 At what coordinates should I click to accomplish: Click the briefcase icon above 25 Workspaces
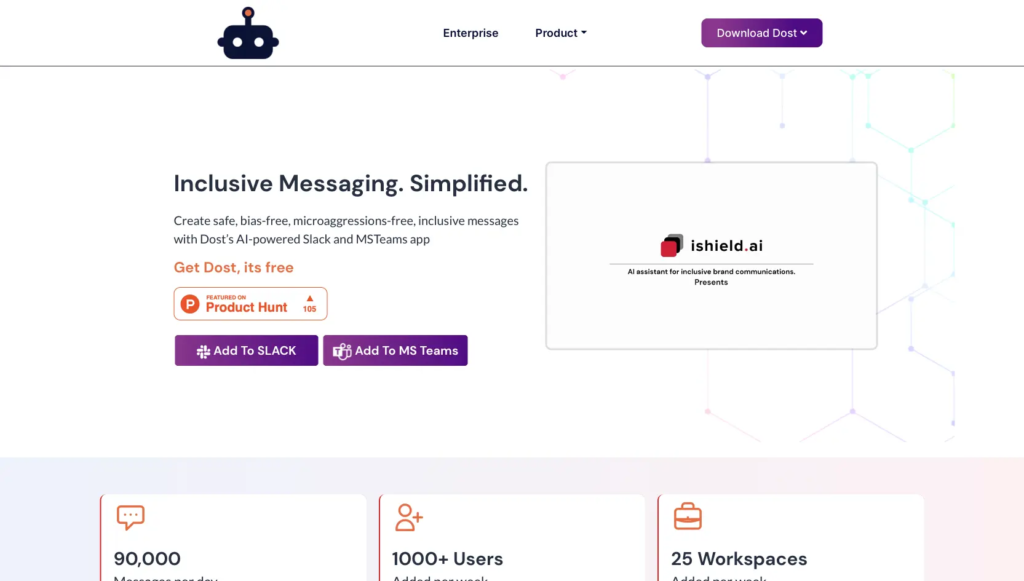[x=687, y=517]
